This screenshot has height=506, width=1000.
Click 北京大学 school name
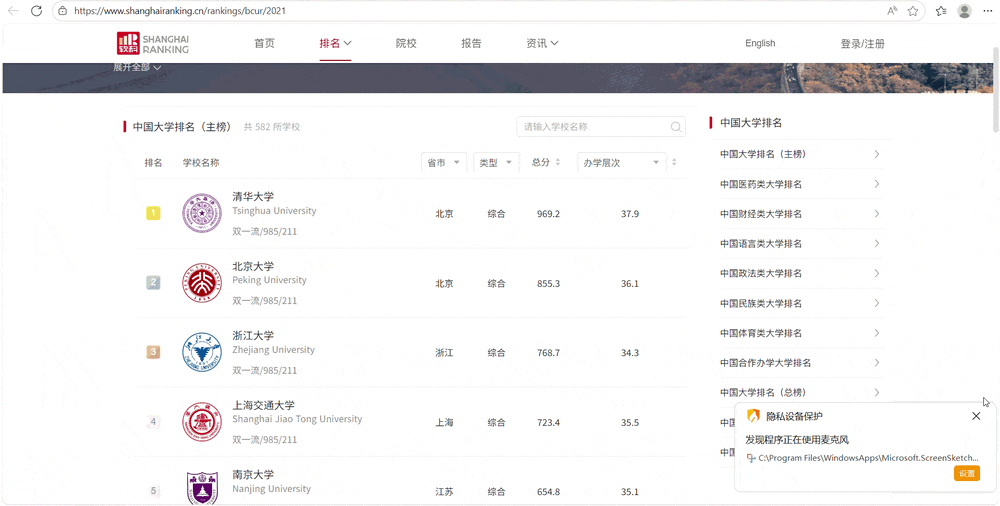point(253,266)
